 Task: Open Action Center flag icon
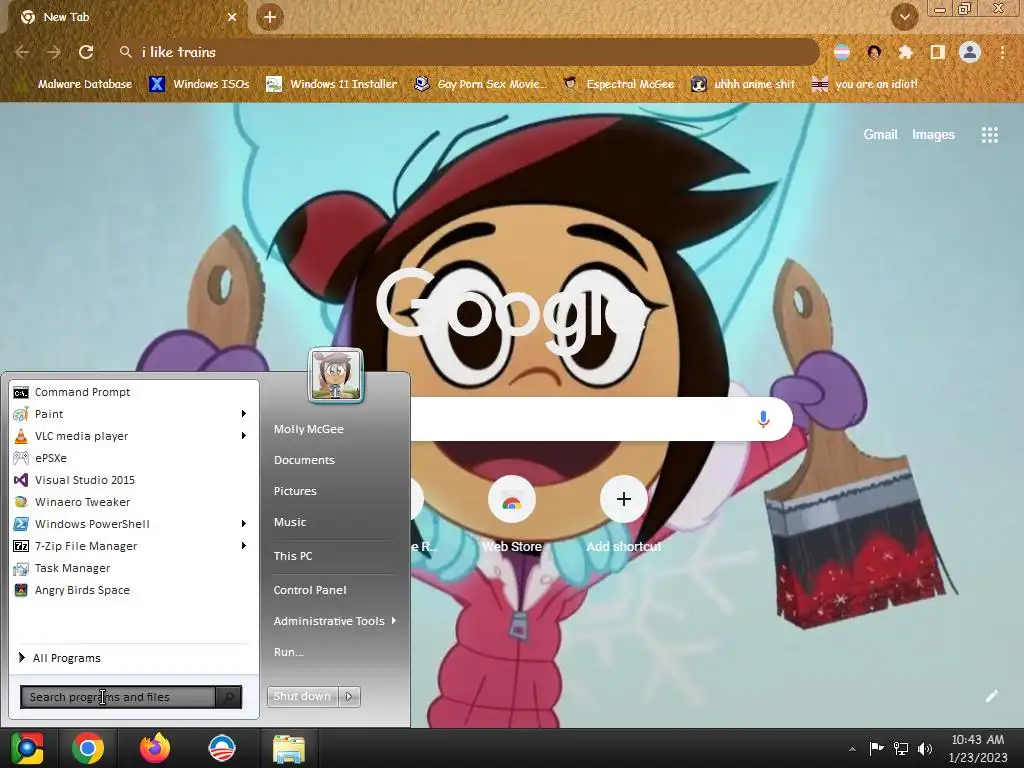click(x=876, y=748)
